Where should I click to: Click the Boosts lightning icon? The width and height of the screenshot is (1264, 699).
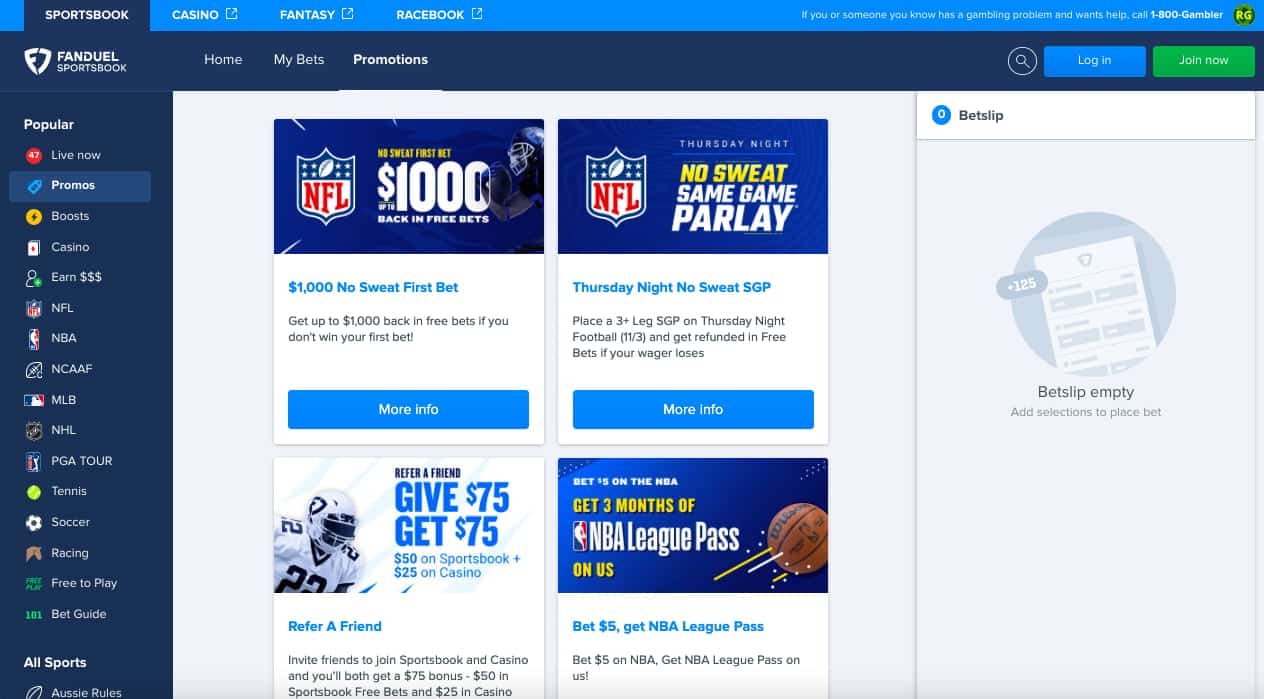coord(34,216)
